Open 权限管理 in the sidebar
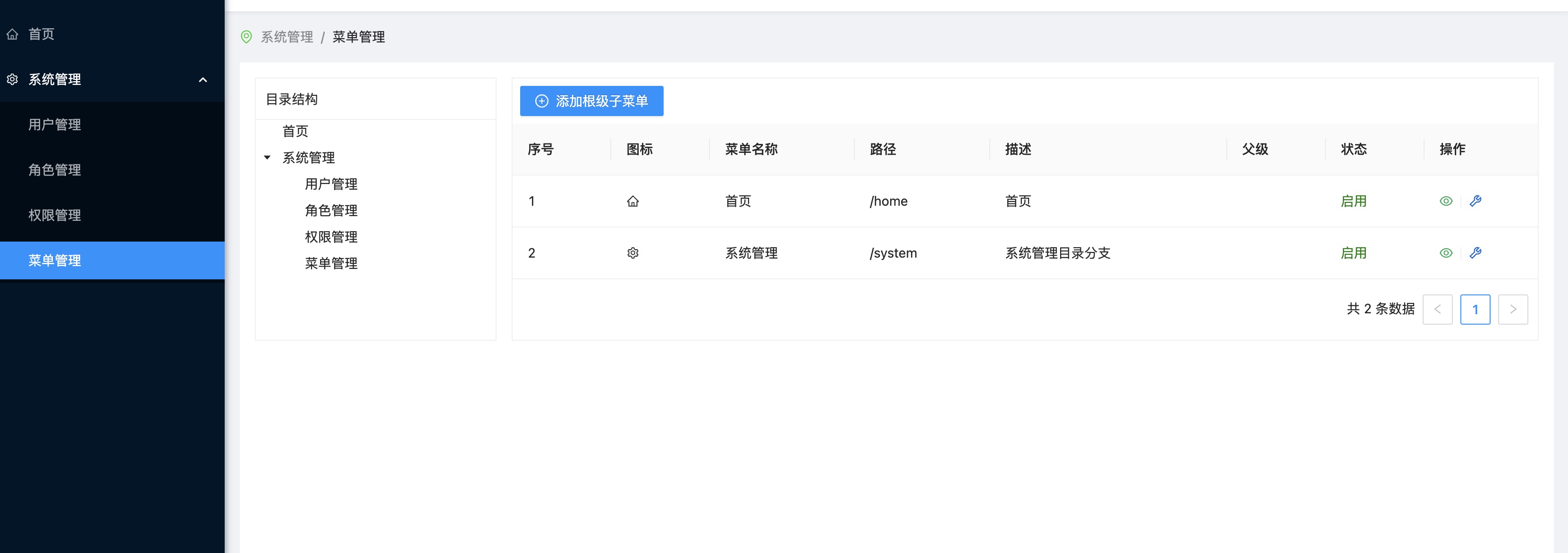This screenshot has width=1568, height=553. tap(54, 215)
